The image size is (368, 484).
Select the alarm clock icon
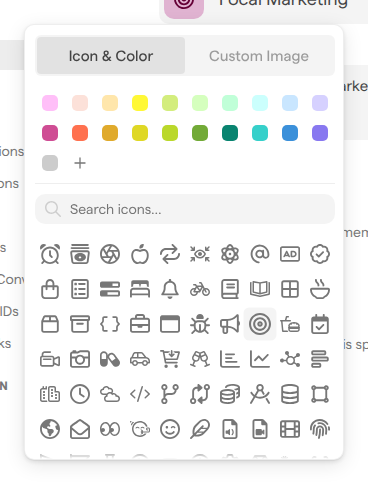coord(50,254)
